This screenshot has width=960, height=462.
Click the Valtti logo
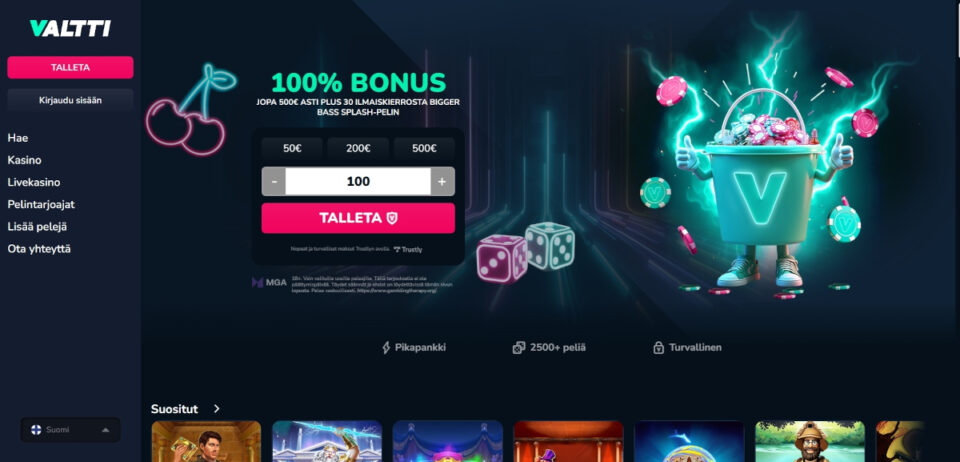click(x=70, y=28)
